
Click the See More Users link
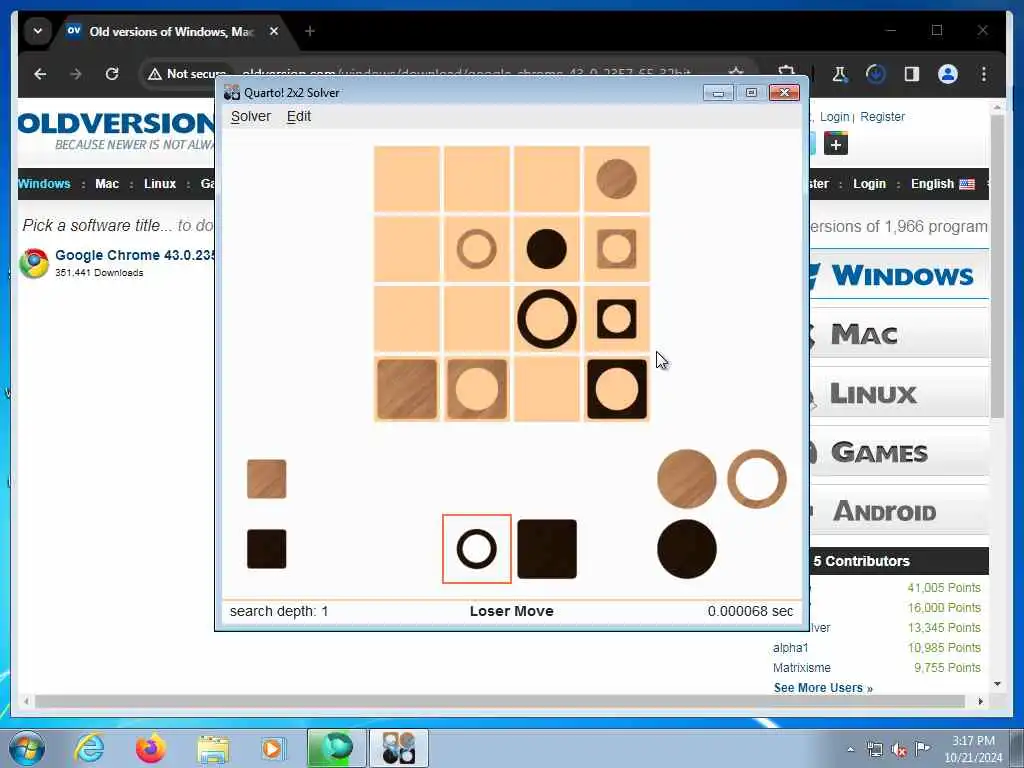pos(823,688)
